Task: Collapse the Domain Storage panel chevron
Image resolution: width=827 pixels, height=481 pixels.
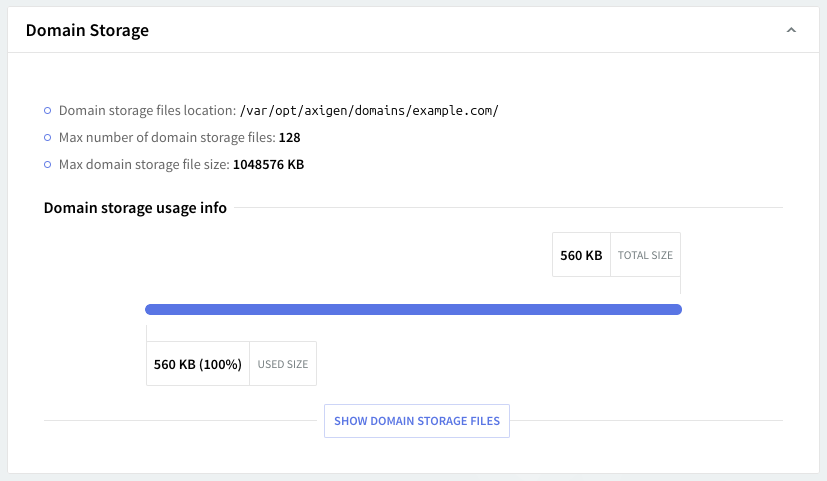Action: click(791, 31)
